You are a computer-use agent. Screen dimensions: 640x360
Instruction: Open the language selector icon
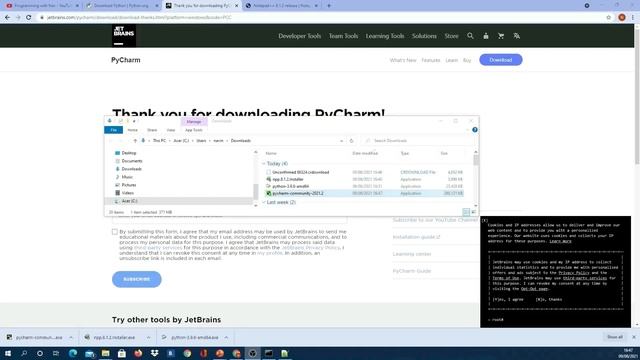(x=516, y=36)
